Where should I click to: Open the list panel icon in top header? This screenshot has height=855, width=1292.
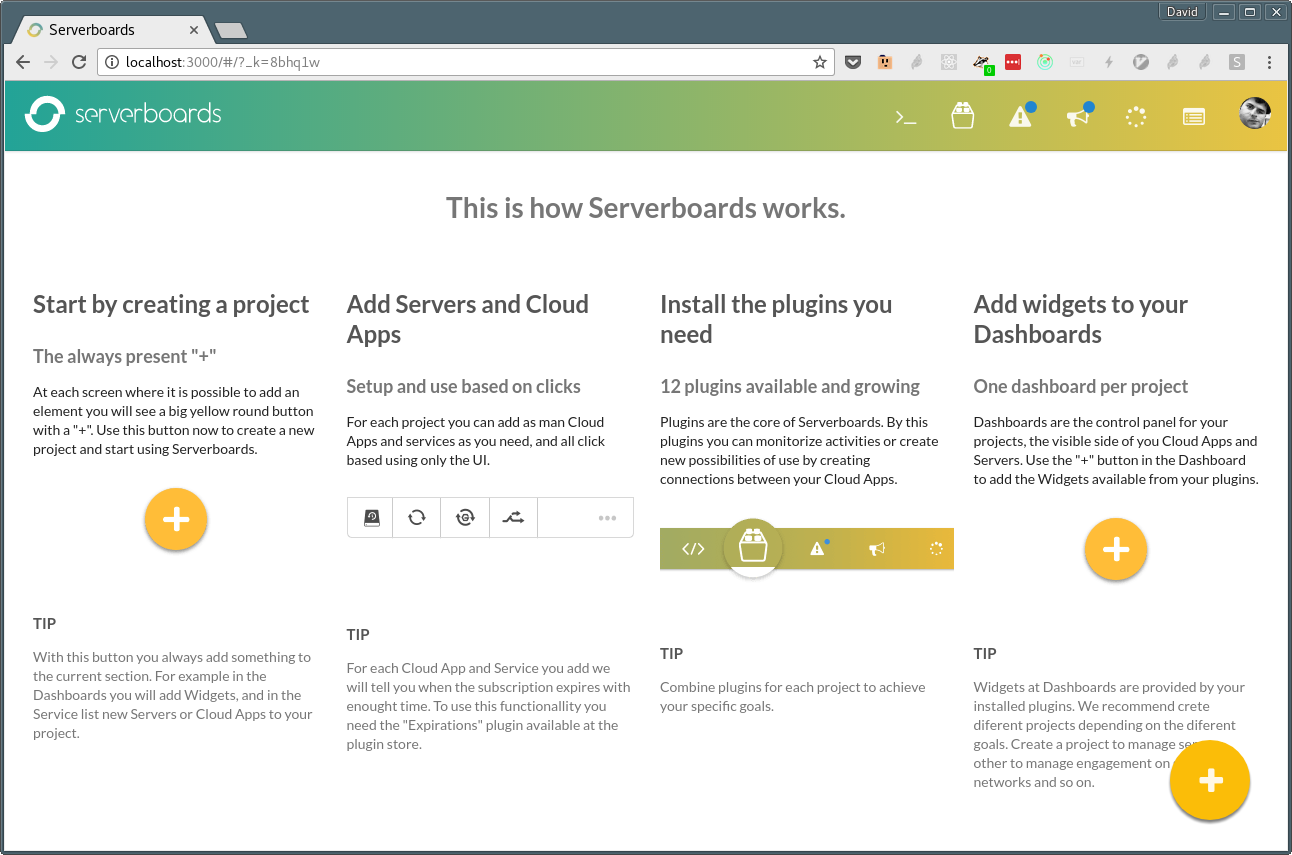tap(1194, 117)
